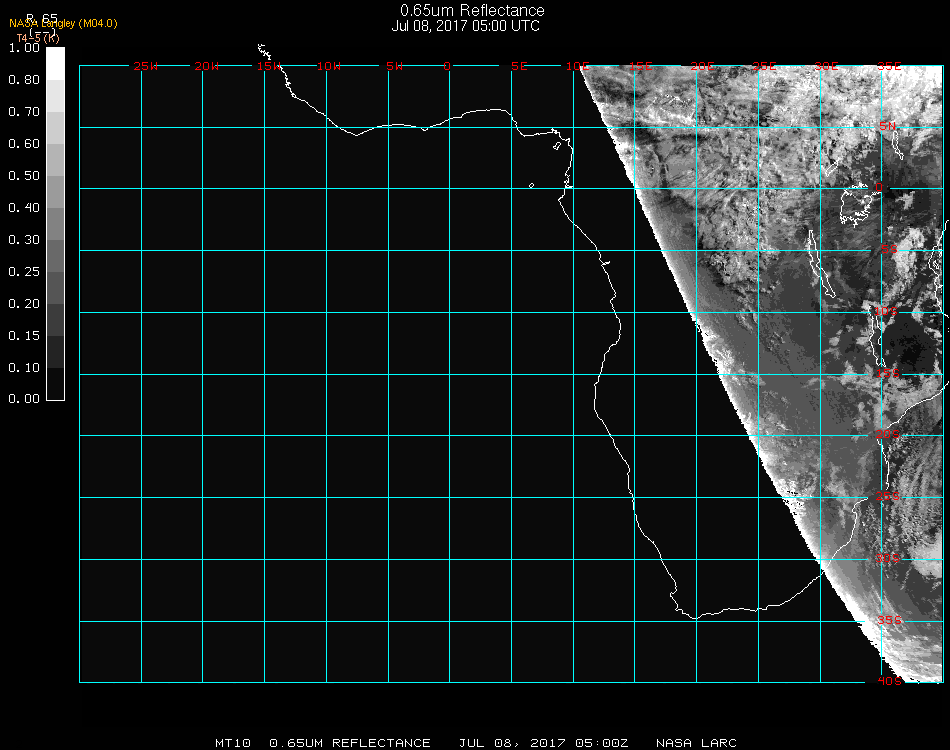
Task: Click the 'MT10' text in the footer
Action: click(x=233, y=743)
